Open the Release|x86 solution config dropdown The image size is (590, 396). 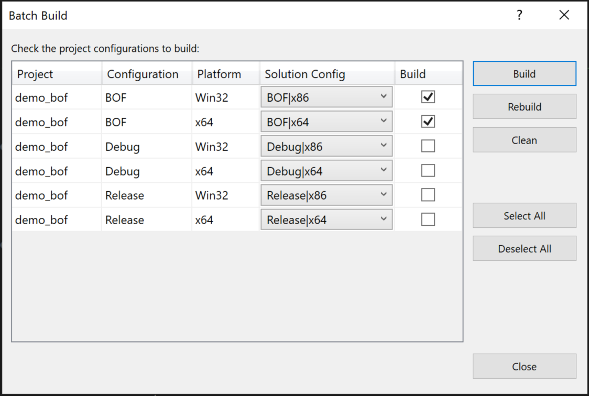point(327,195)
